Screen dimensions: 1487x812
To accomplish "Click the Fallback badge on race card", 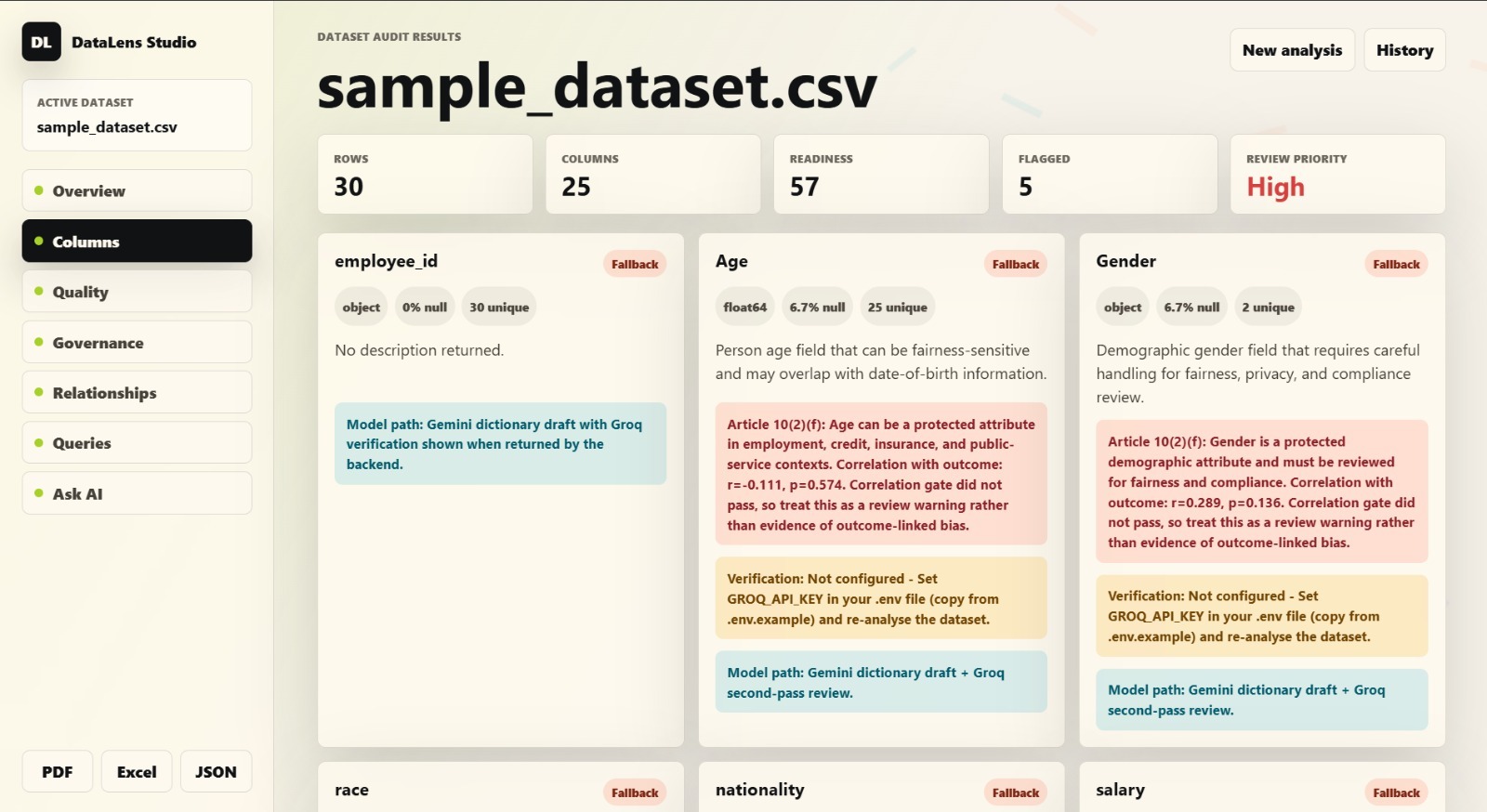I will [635, 792].
